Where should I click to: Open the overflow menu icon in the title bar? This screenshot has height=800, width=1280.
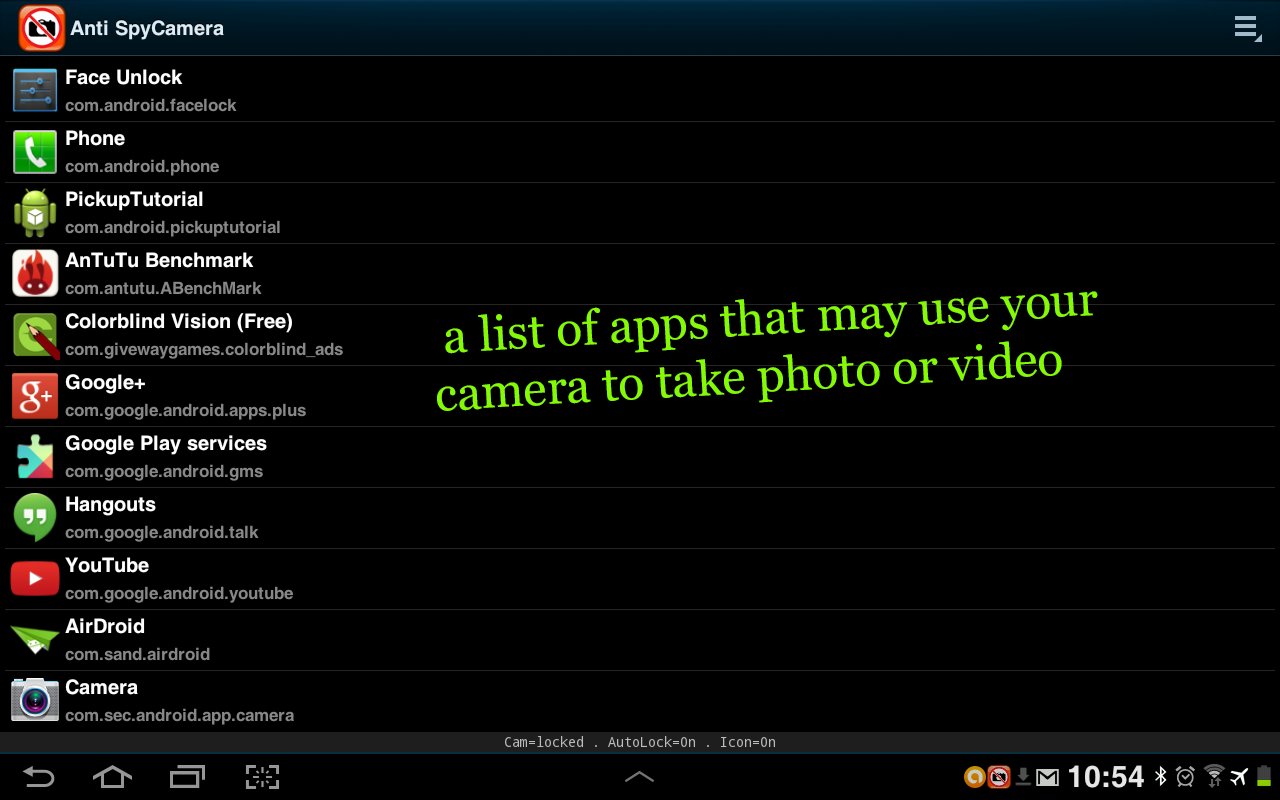pyautogui.click(x=1246, y=28)
